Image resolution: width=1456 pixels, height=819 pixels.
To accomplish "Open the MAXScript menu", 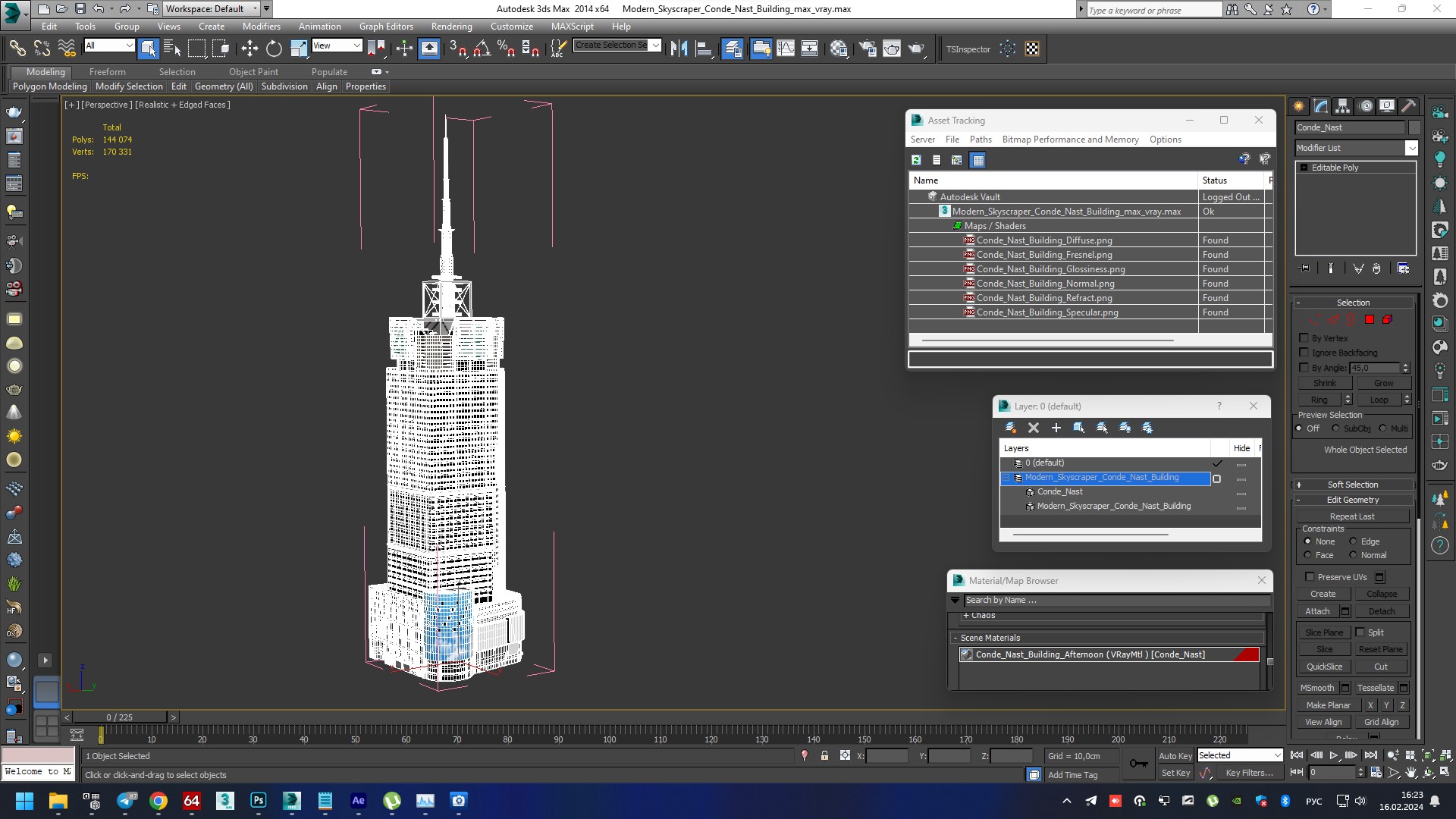I will (572, 26).
